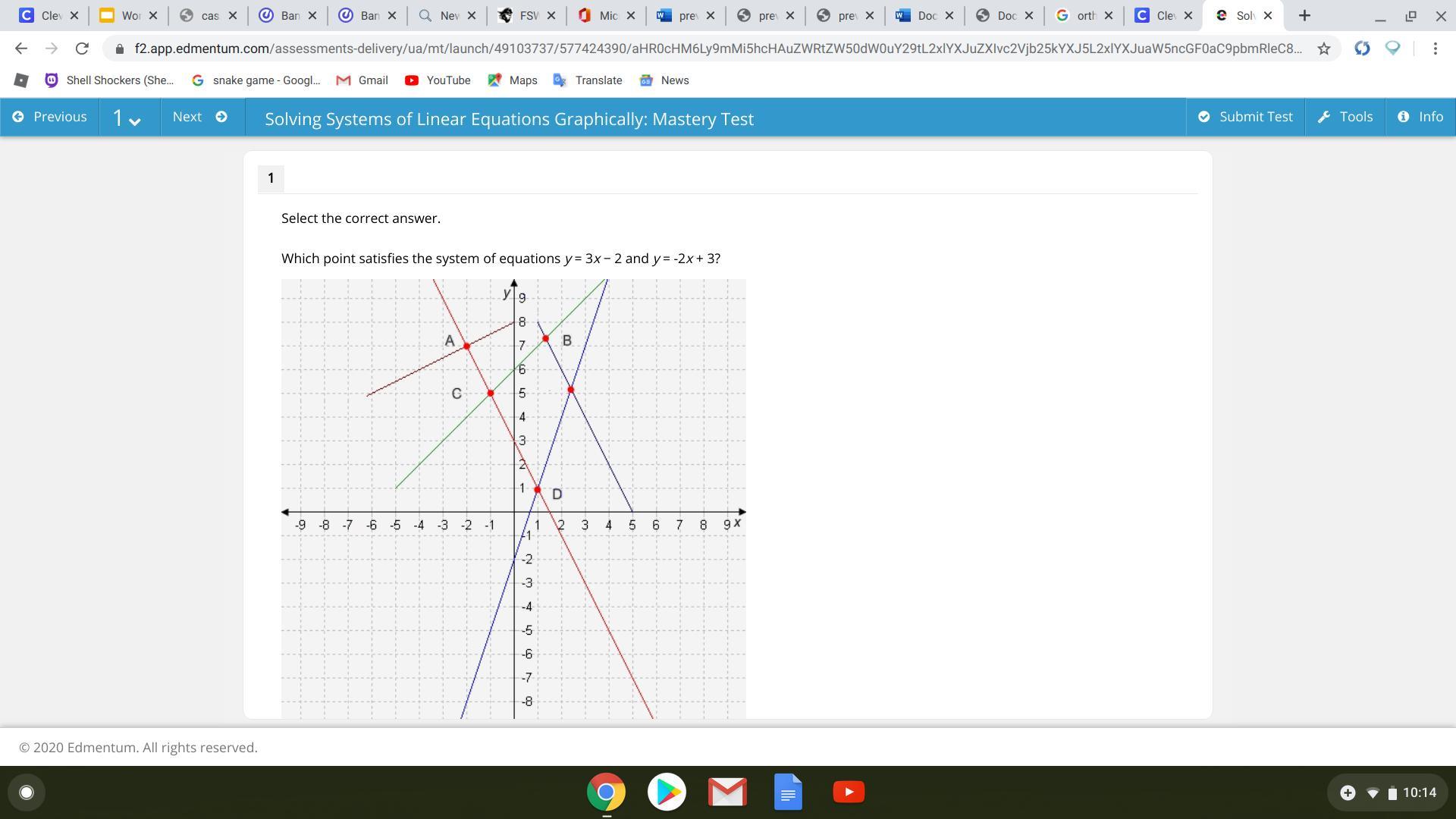The height and width of the screenshot is (819, 1456).
Task: Open Play Store from the shelf
Action: [x=667, y=792]
